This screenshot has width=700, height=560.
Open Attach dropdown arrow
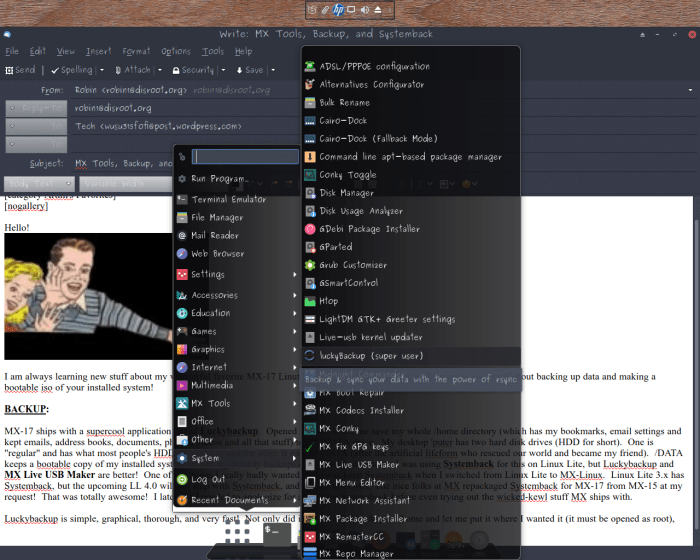point(160,70)
